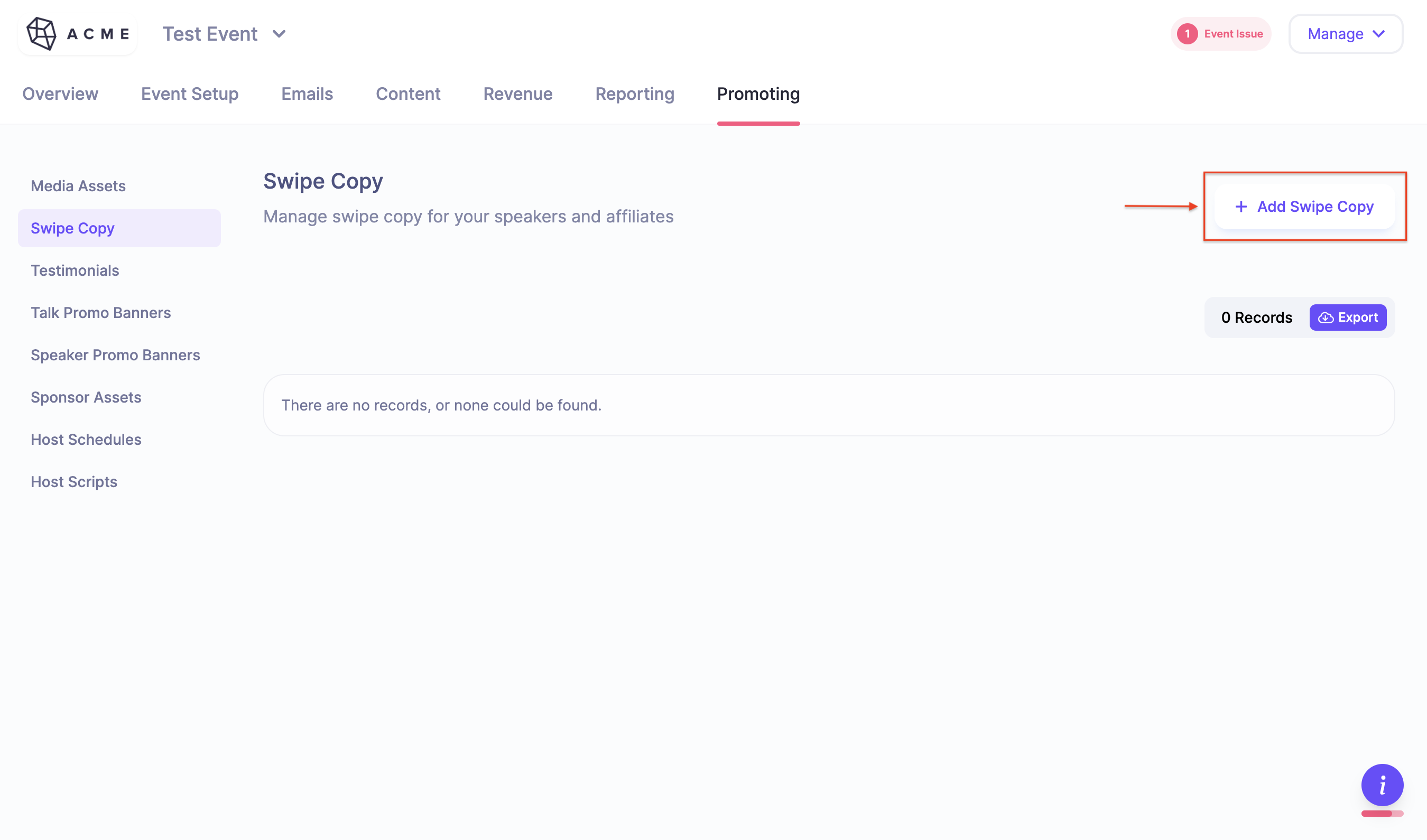Click Add Swipe Copy button
Image resolution: width=1427 pixels, height=840 pixels.
1304,207
